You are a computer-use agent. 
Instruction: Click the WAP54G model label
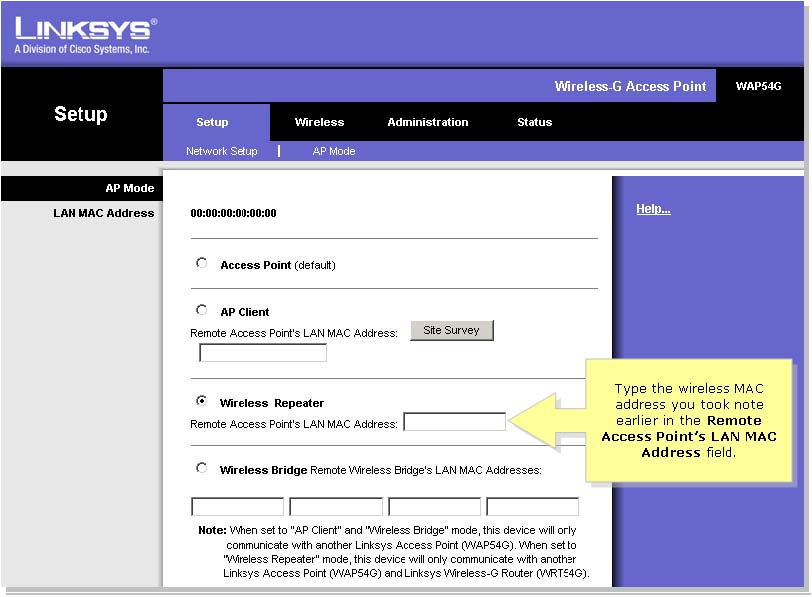coord(760,86)
